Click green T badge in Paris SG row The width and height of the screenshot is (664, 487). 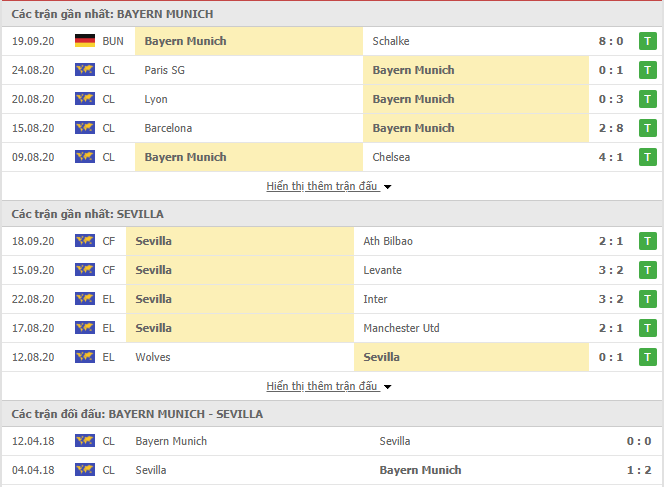click(x=647, y=70)
